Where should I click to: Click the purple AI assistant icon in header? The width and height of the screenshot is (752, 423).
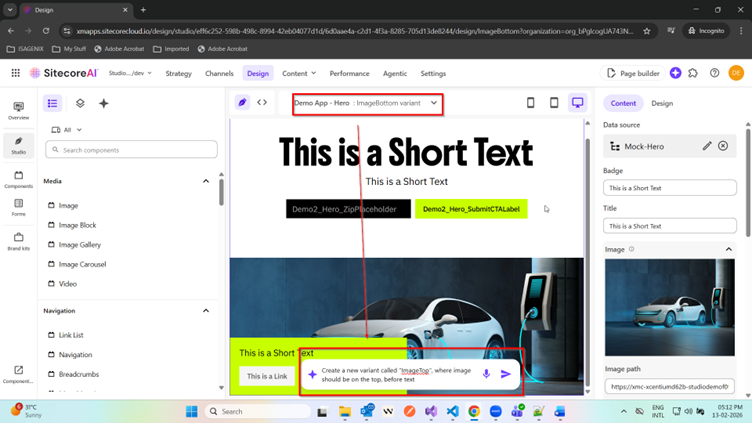point(675,73)
